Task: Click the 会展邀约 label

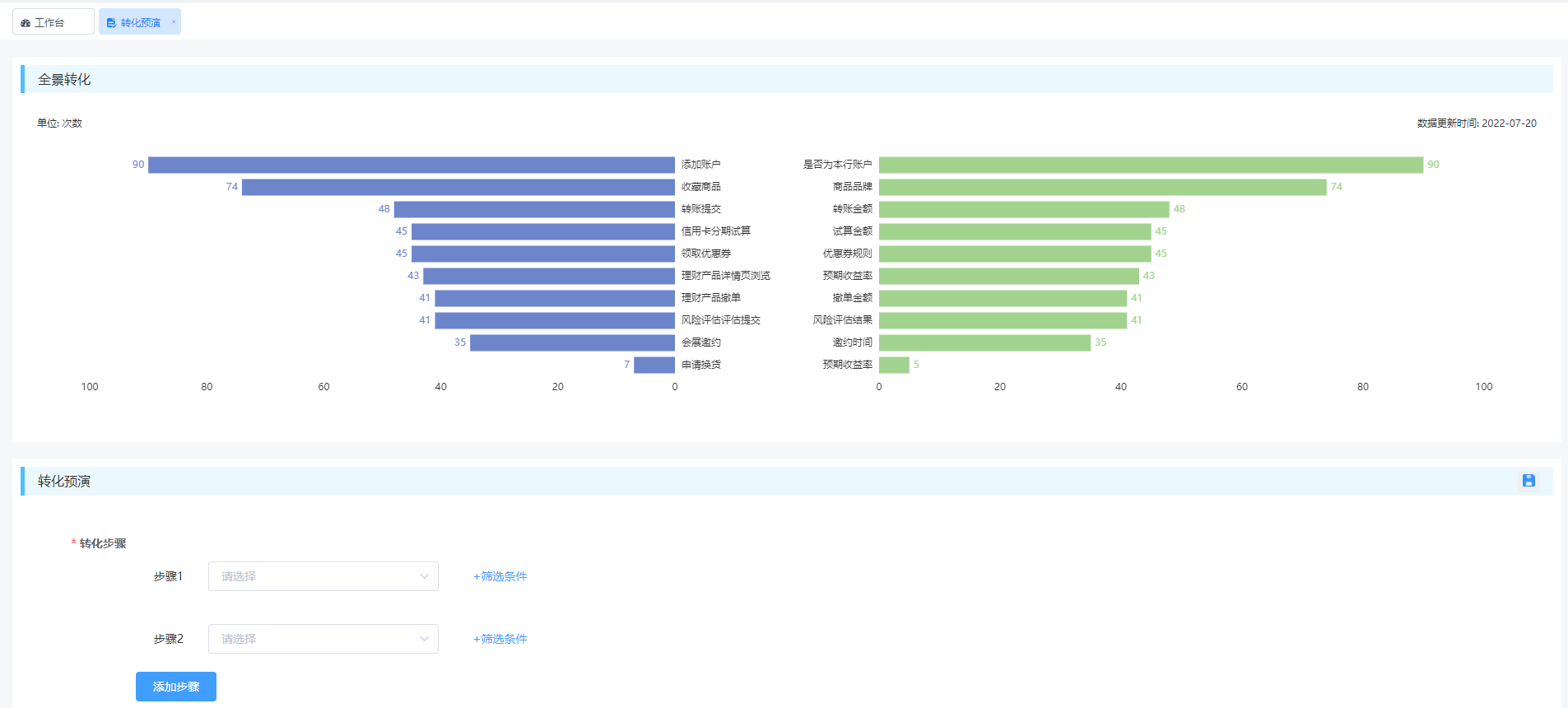Action: pyautogui.click(x=701, y=342)
